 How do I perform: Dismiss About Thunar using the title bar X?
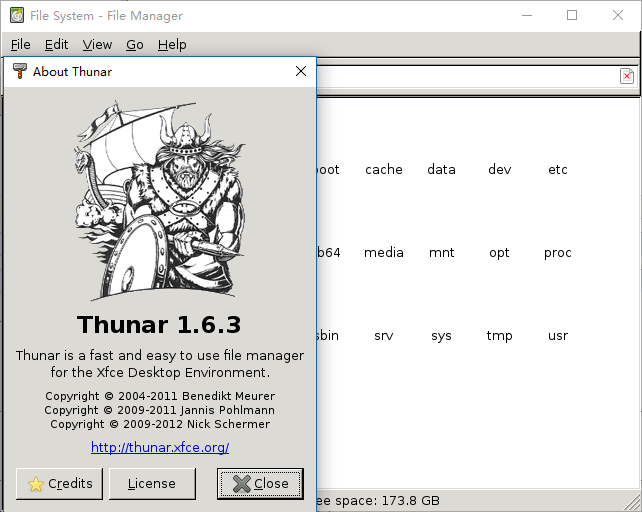pos(300,71)
